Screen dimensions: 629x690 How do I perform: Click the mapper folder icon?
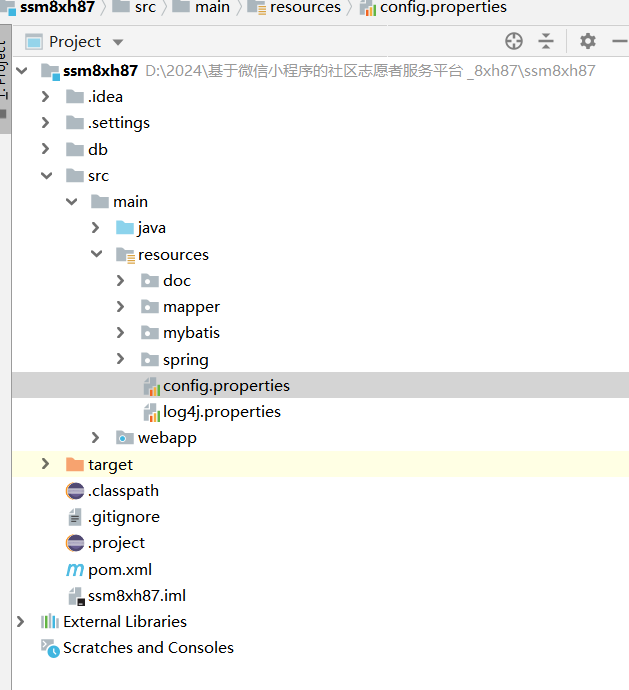150,307
